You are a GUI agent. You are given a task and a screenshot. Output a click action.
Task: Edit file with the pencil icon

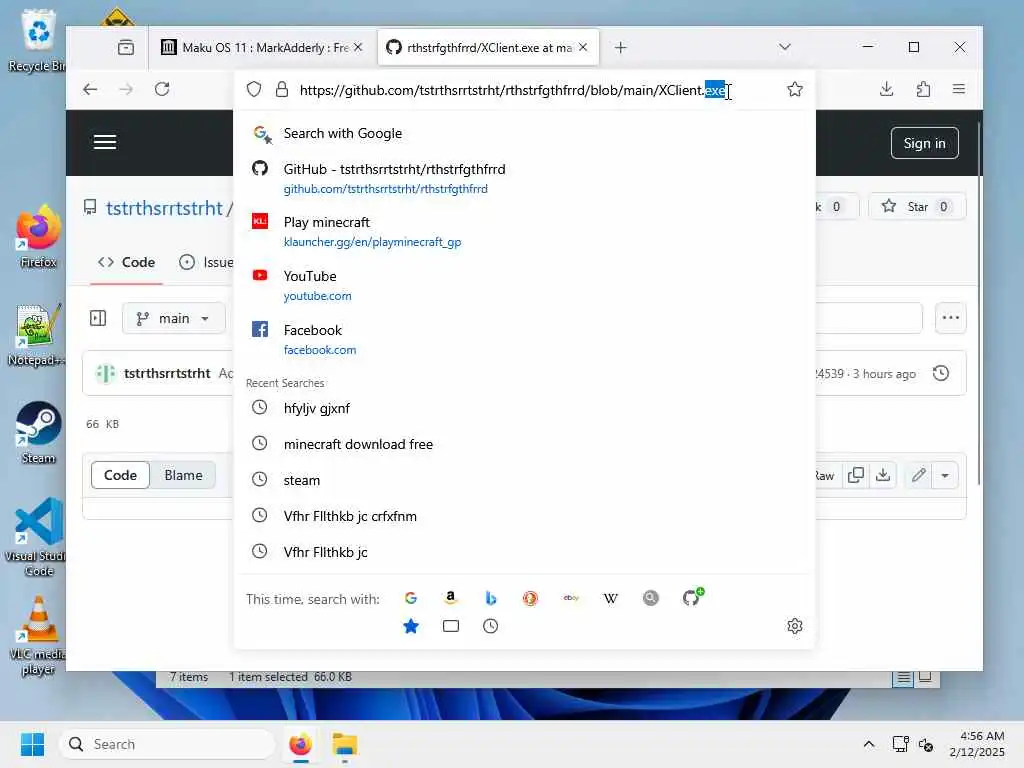[919, 475]
